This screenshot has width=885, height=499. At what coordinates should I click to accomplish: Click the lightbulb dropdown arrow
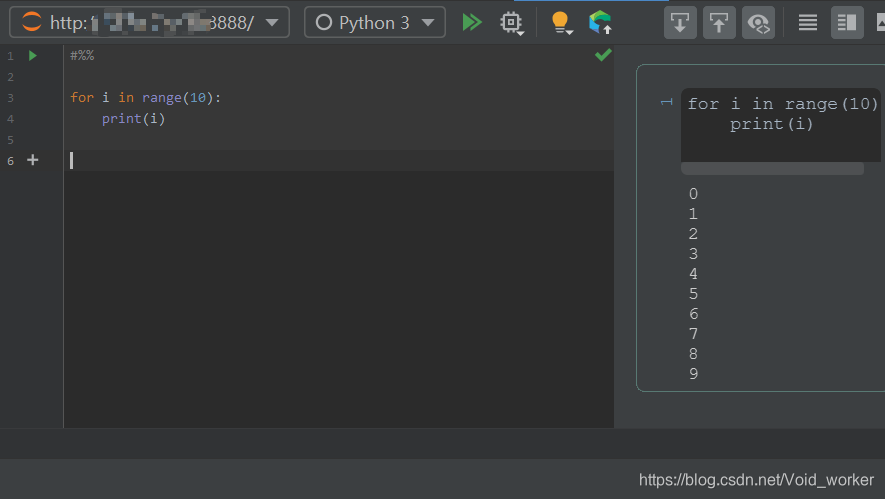pos(569,33)
